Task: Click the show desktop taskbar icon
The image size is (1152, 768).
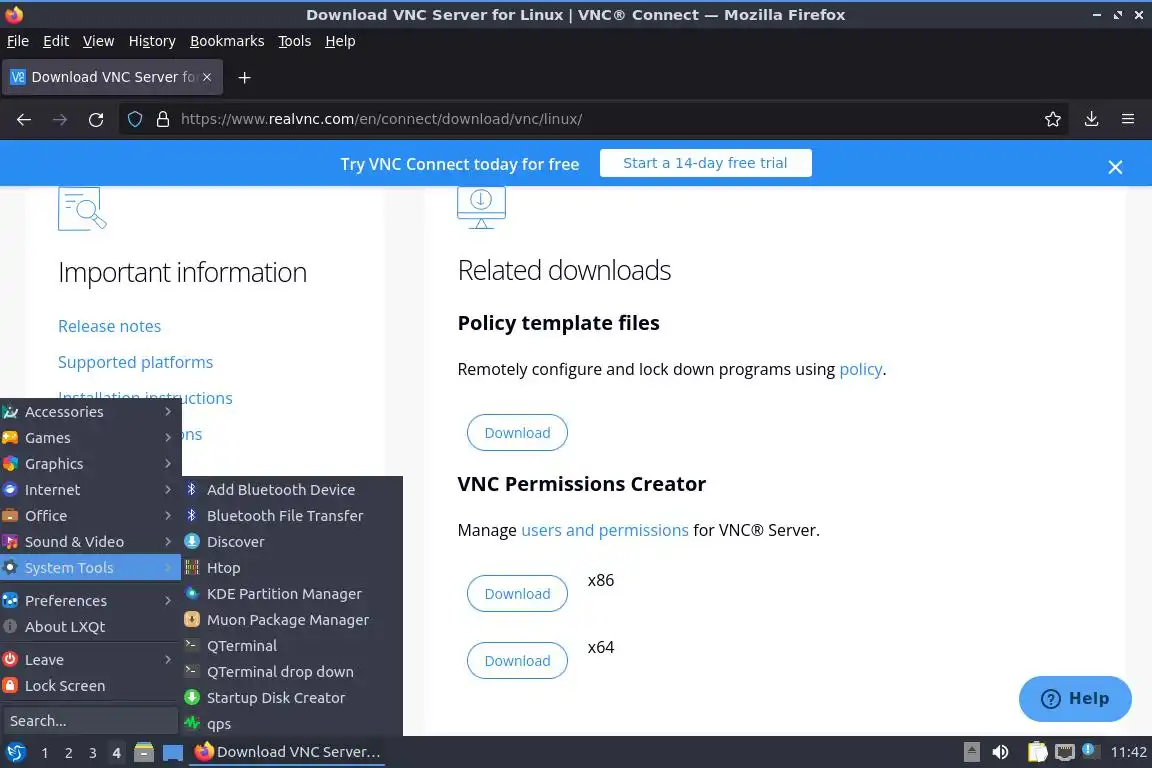Action: (173, 752)
